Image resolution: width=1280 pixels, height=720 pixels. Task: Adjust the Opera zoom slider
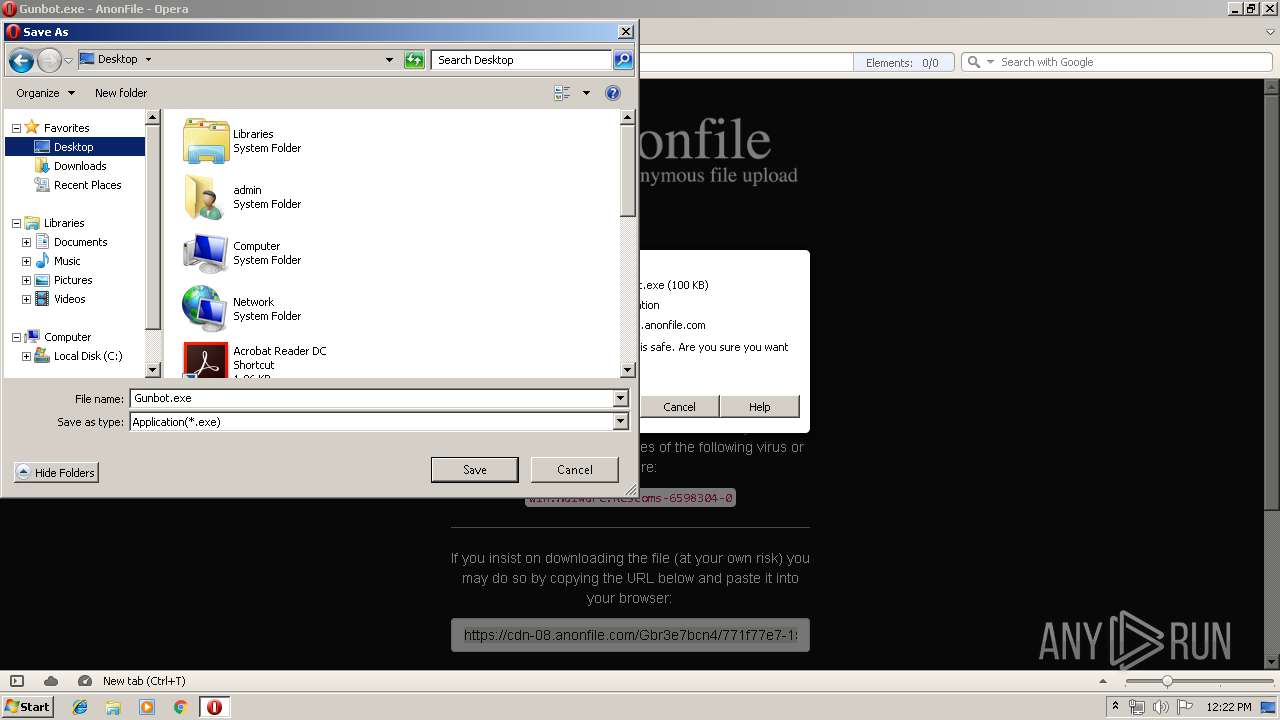pos(1166,681)
